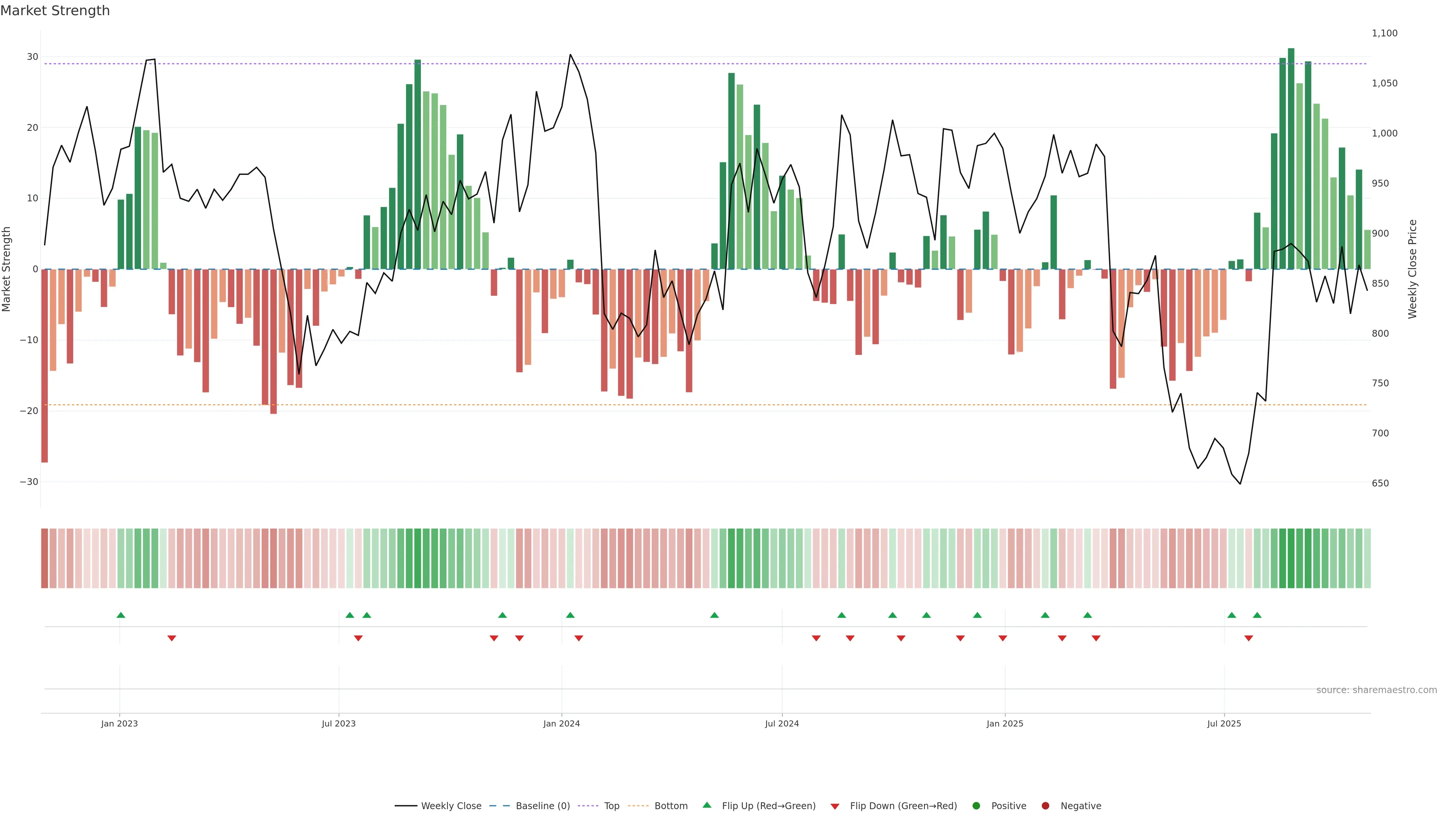Screen dimensions: 1456x819
Task: Toggle the Flip Down (Green→Red) legend label
Action: [x=903, y=806]
